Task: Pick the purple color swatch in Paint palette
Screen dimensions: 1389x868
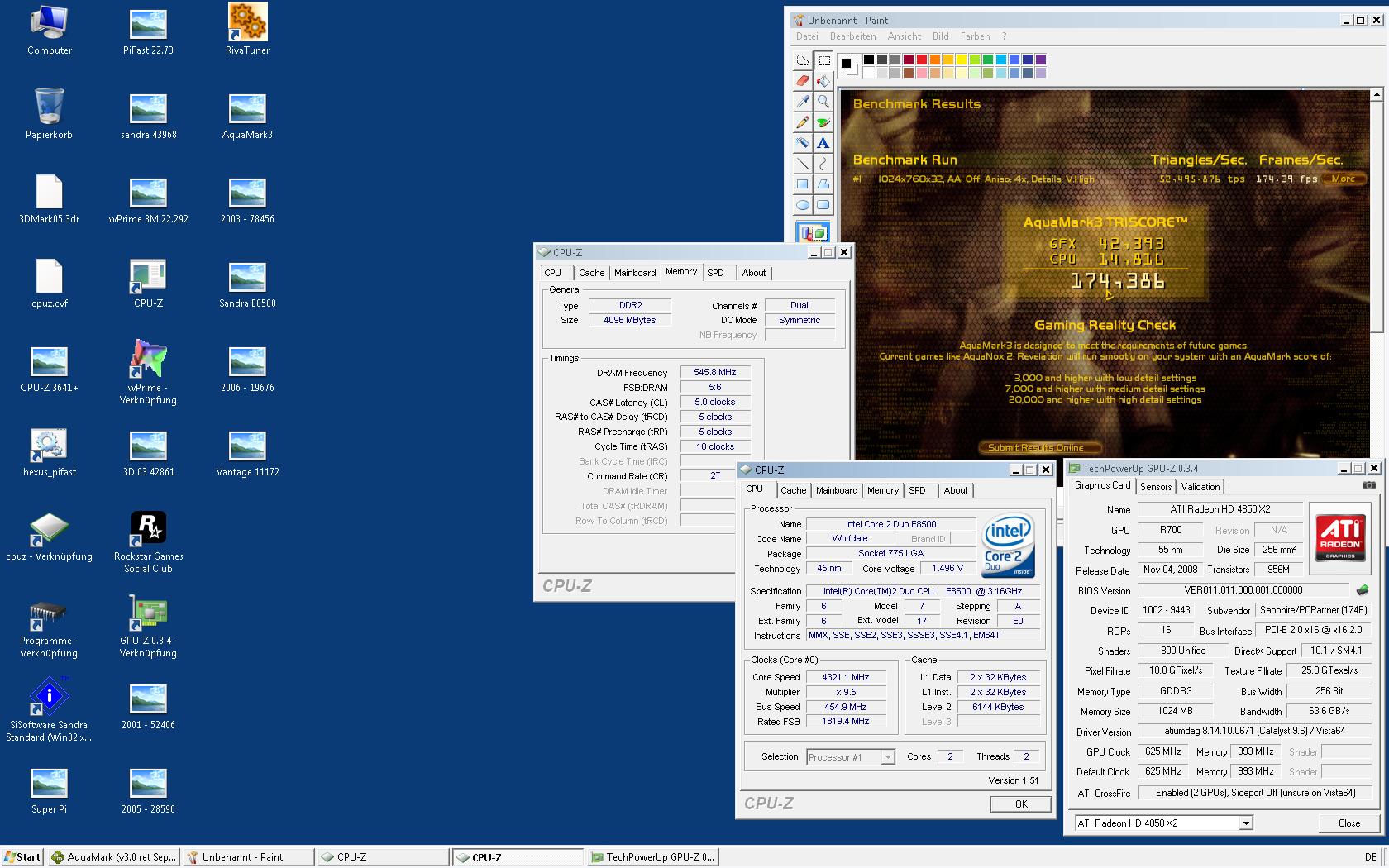Action: (1040, 60)
